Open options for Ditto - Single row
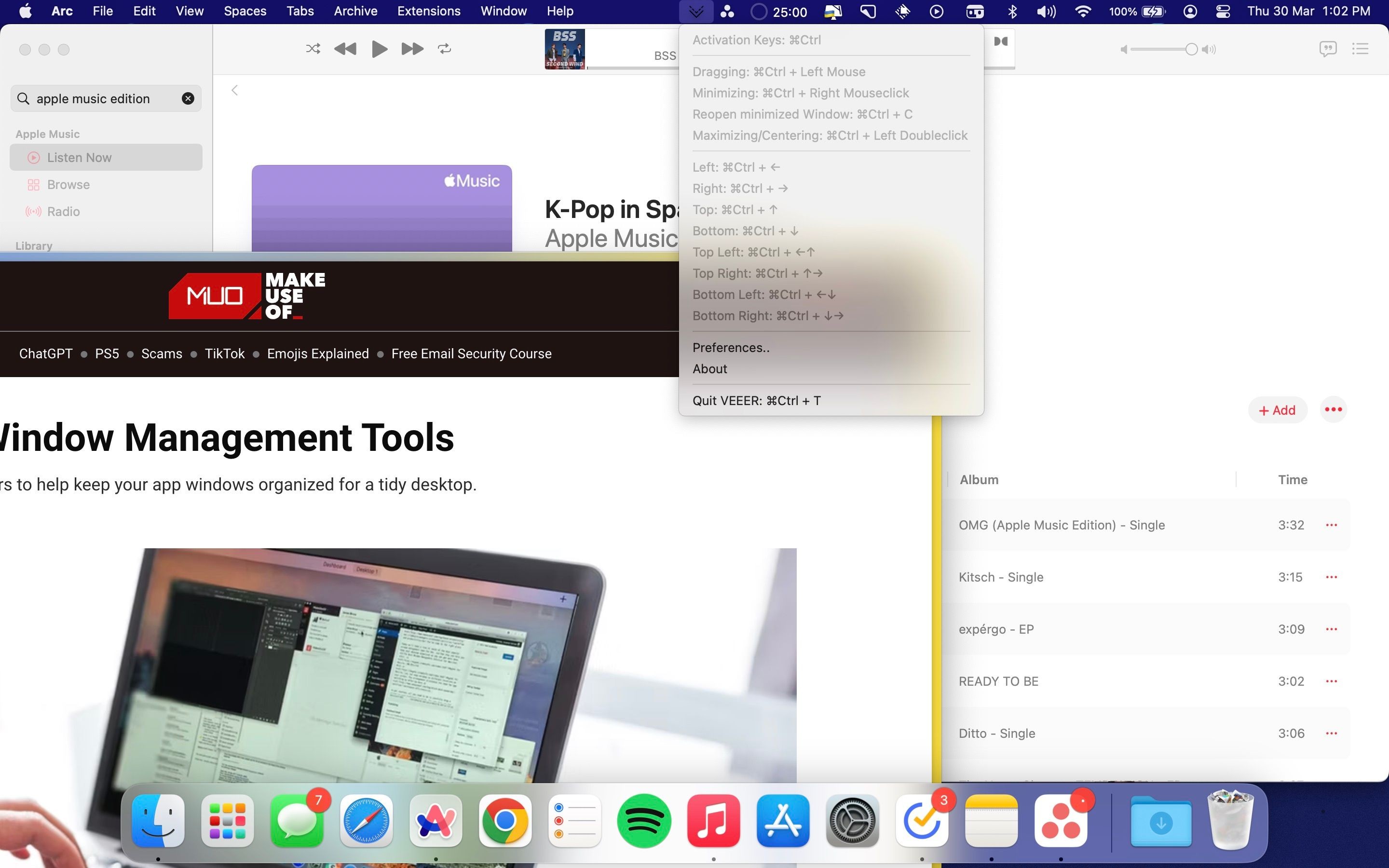 point(1331,733)
